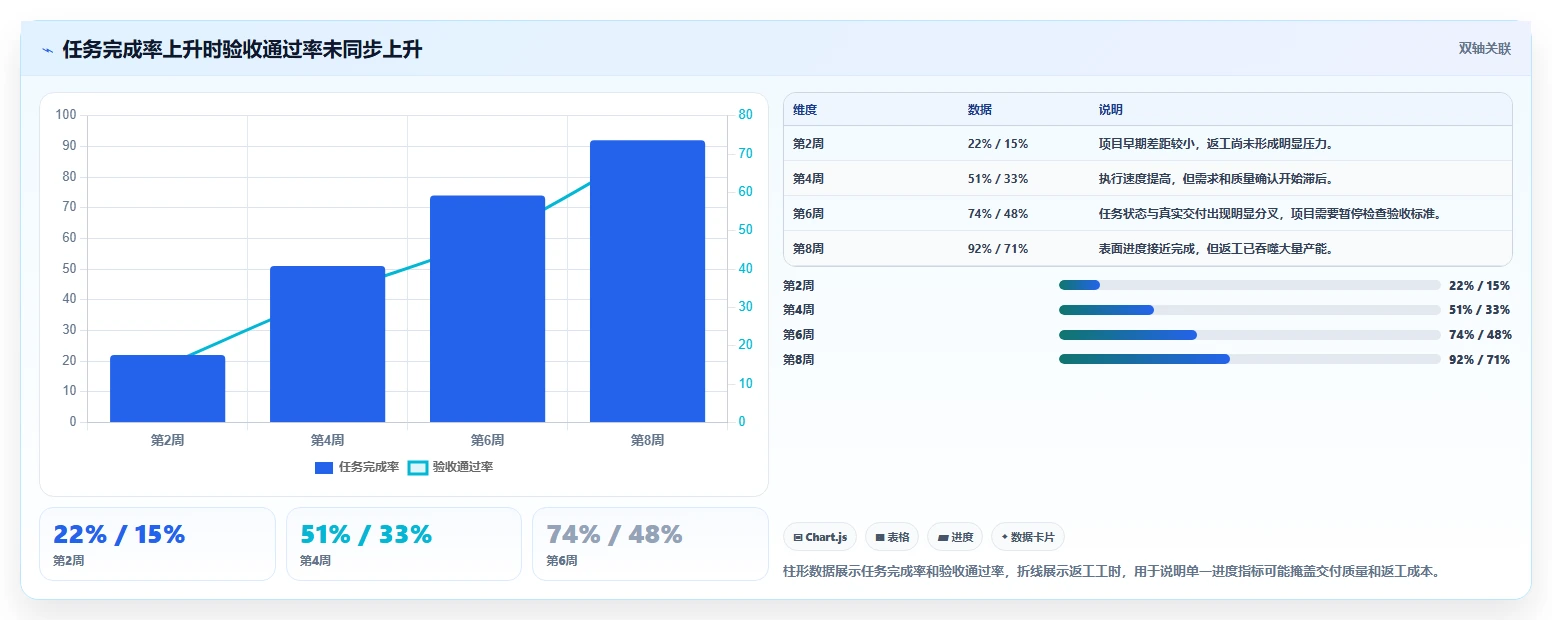Screen dimensions: 1552x620
Task: Click table cell 92% / 71%
Action: pos(998,249)
